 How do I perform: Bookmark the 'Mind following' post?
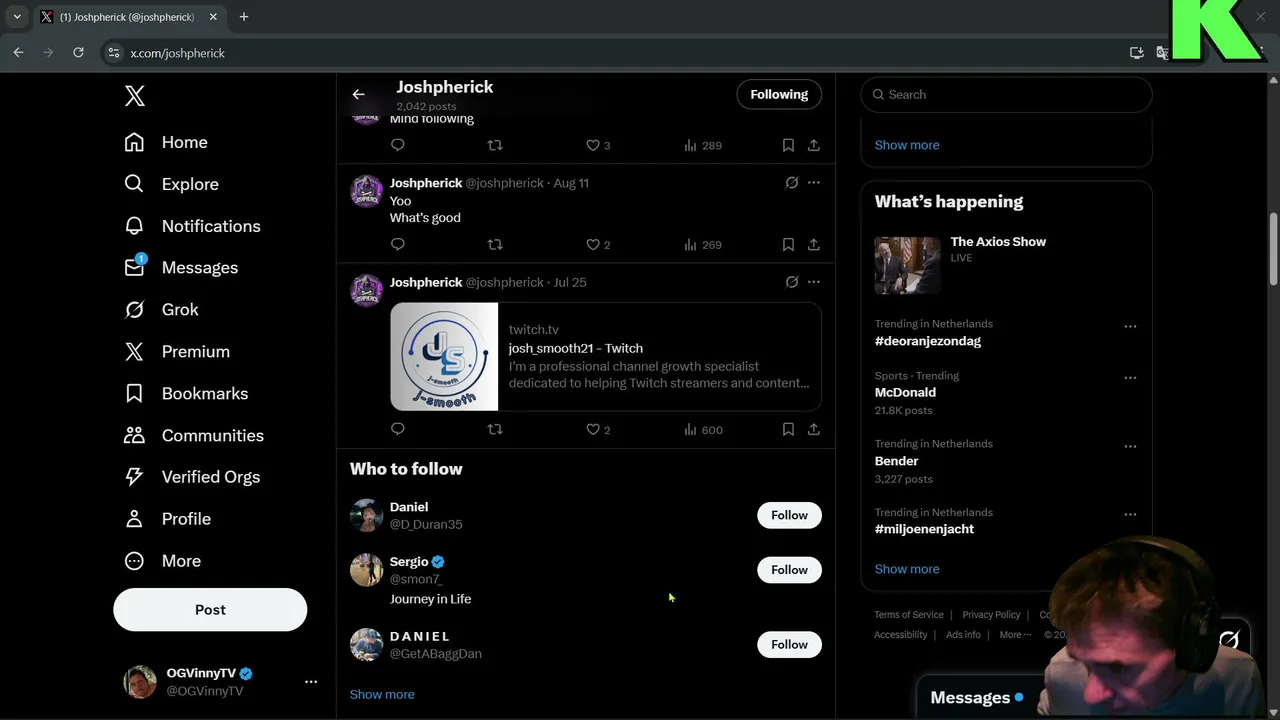pos(788,146)
